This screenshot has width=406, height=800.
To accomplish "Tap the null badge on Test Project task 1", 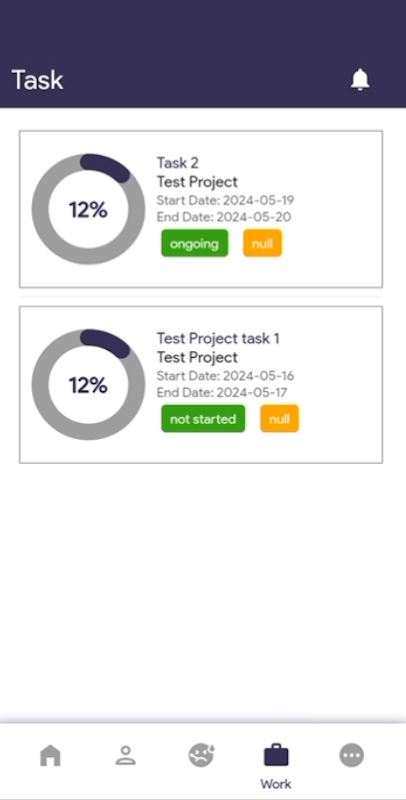I will coord(280,419).
